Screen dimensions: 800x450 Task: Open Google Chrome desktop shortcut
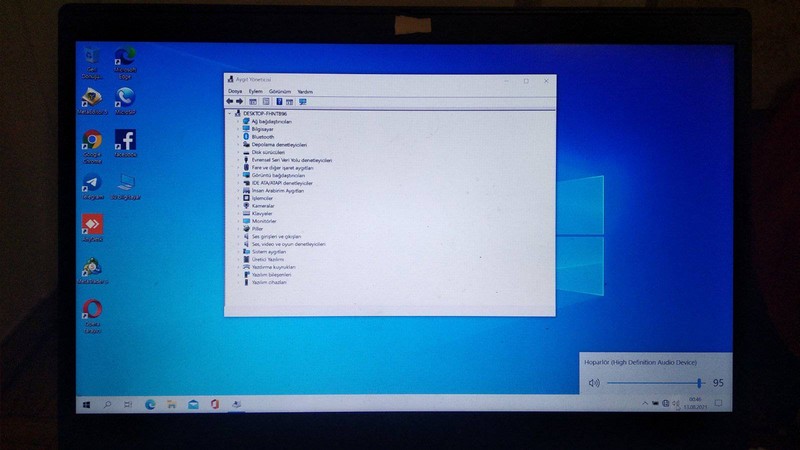click(x=92, y=147)
